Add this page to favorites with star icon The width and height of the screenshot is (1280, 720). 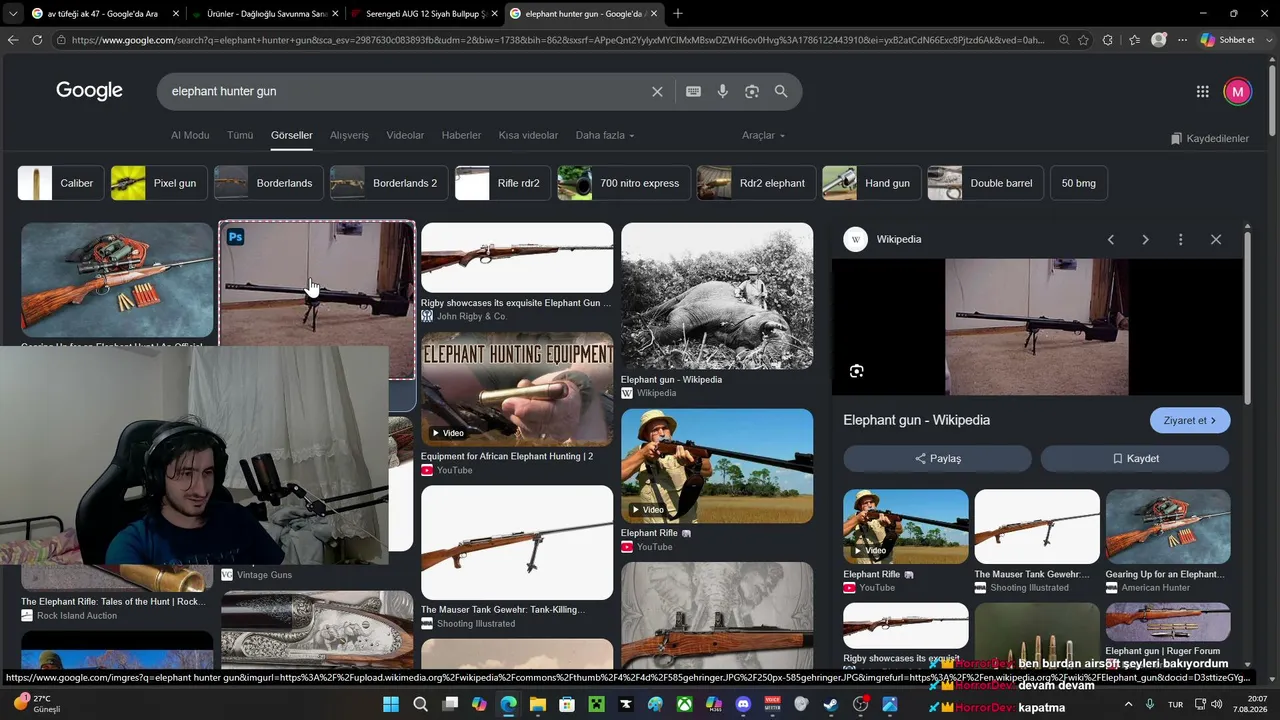[x=1083, y=40]
